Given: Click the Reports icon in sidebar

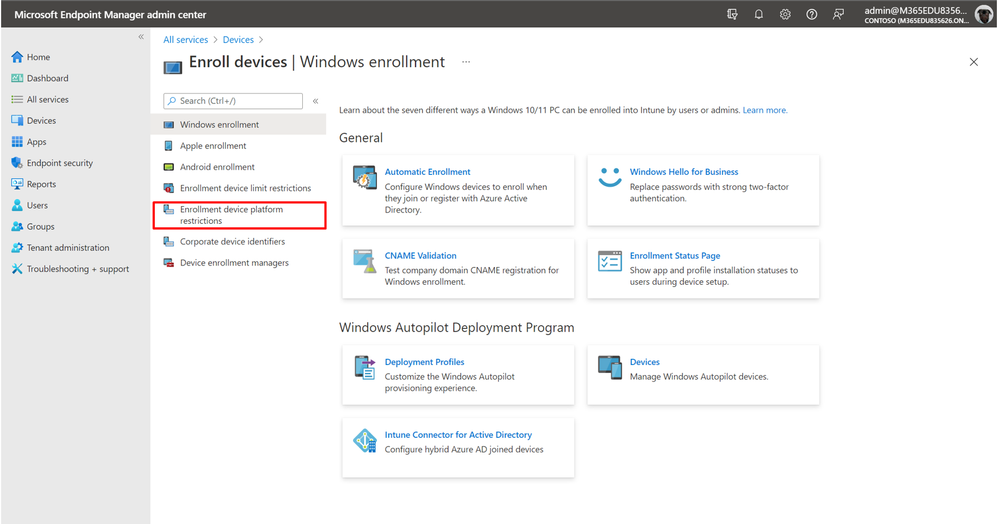Looking at the screenshot, I should pyautogui.click(x=17, y=184).
